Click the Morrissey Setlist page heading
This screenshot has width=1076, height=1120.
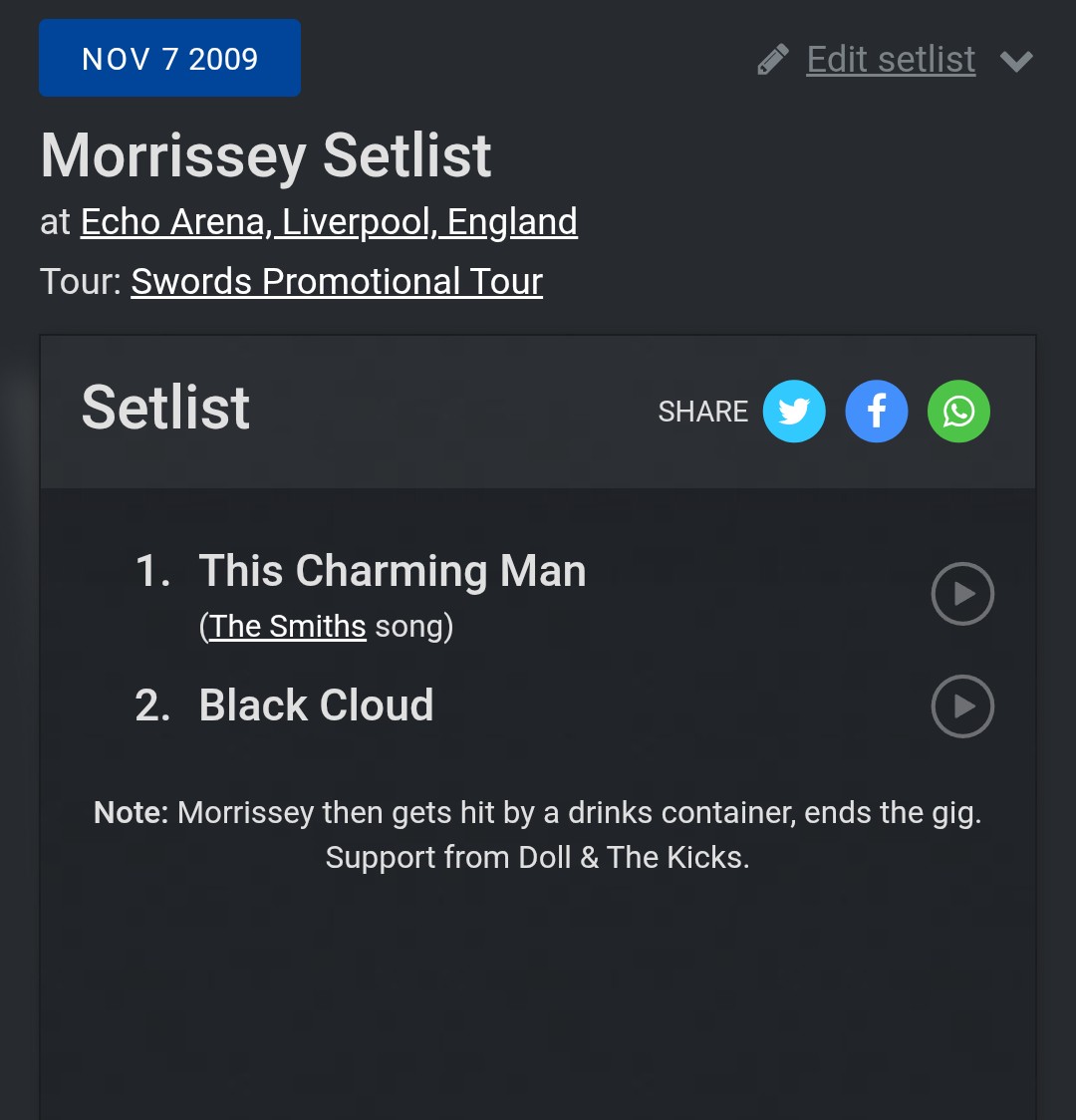point(266,155)
